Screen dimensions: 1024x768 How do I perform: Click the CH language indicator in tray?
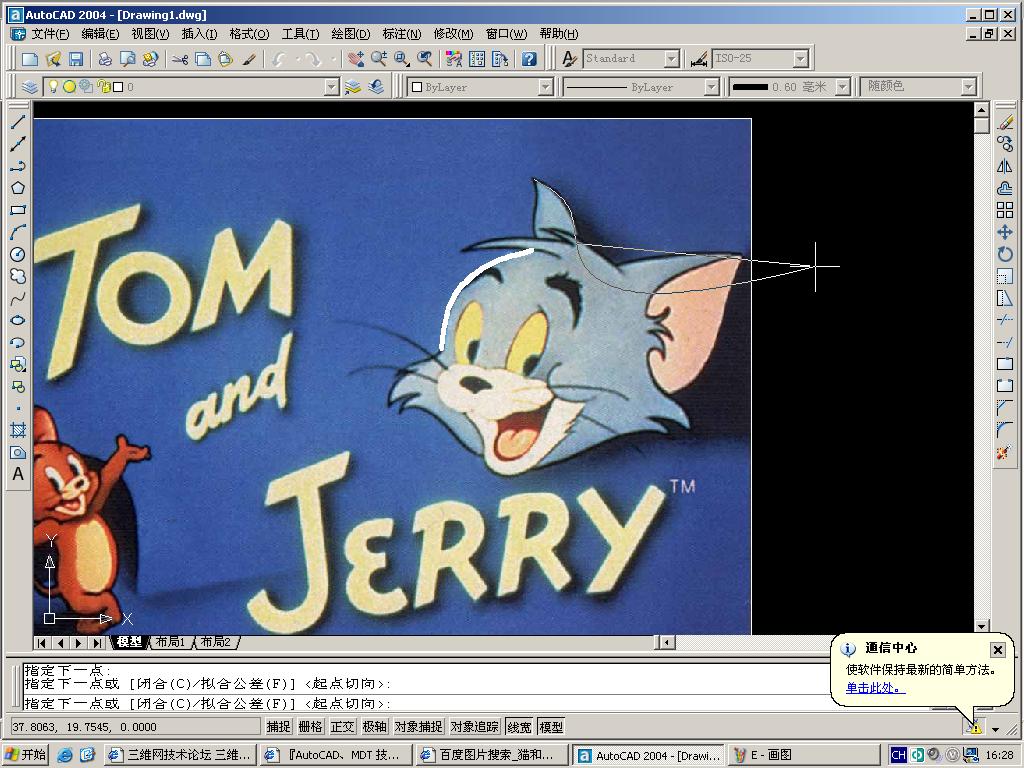898,755
